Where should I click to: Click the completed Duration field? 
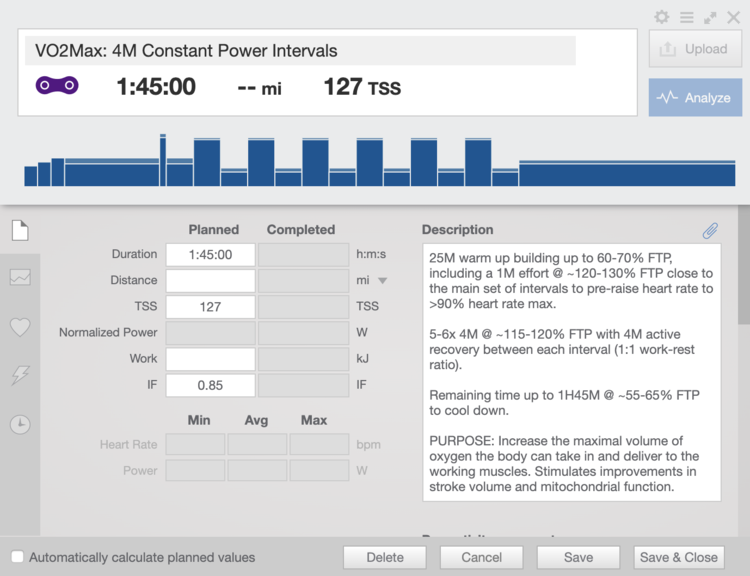(303, 255)
